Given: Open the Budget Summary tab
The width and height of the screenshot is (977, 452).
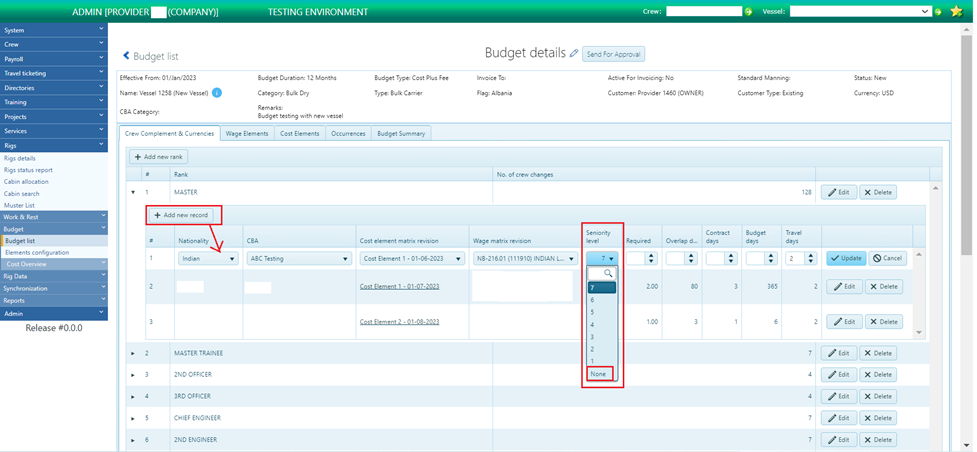Looking at the screenshot, I should [401, 133].
